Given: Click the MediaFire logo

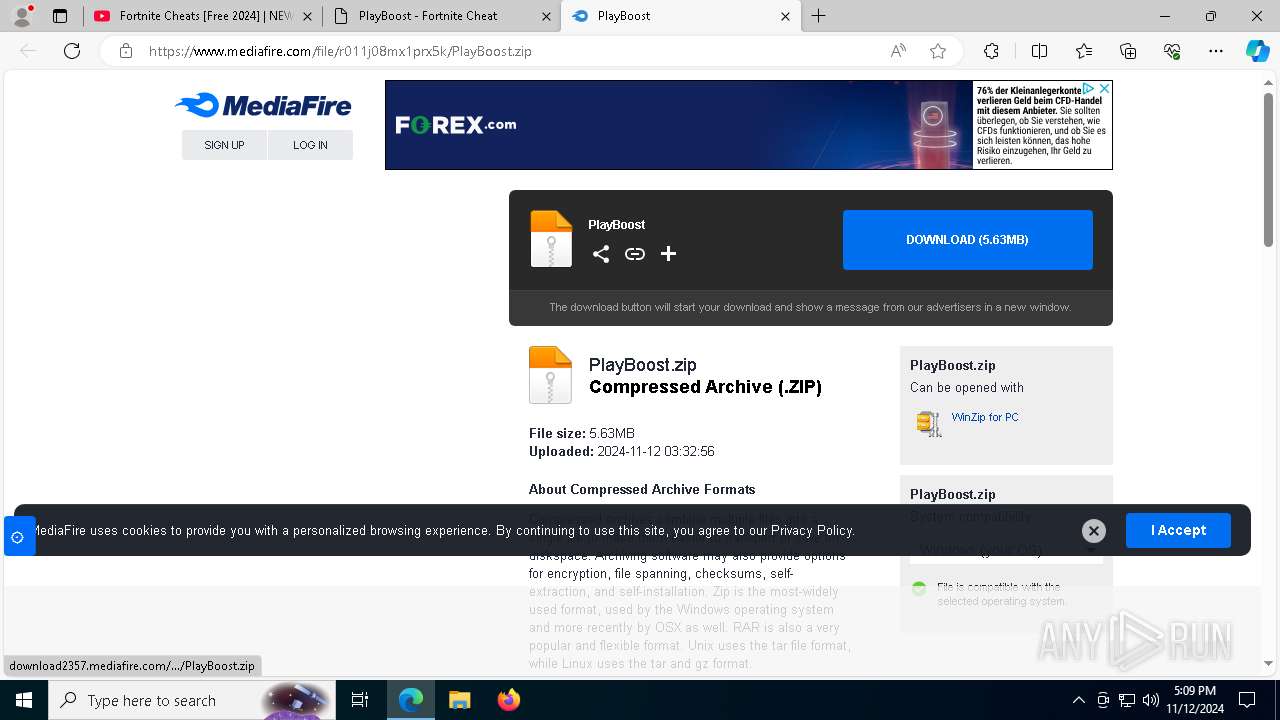Looking at the screenshot, I should pyautogui.click(x=263, y=105).
